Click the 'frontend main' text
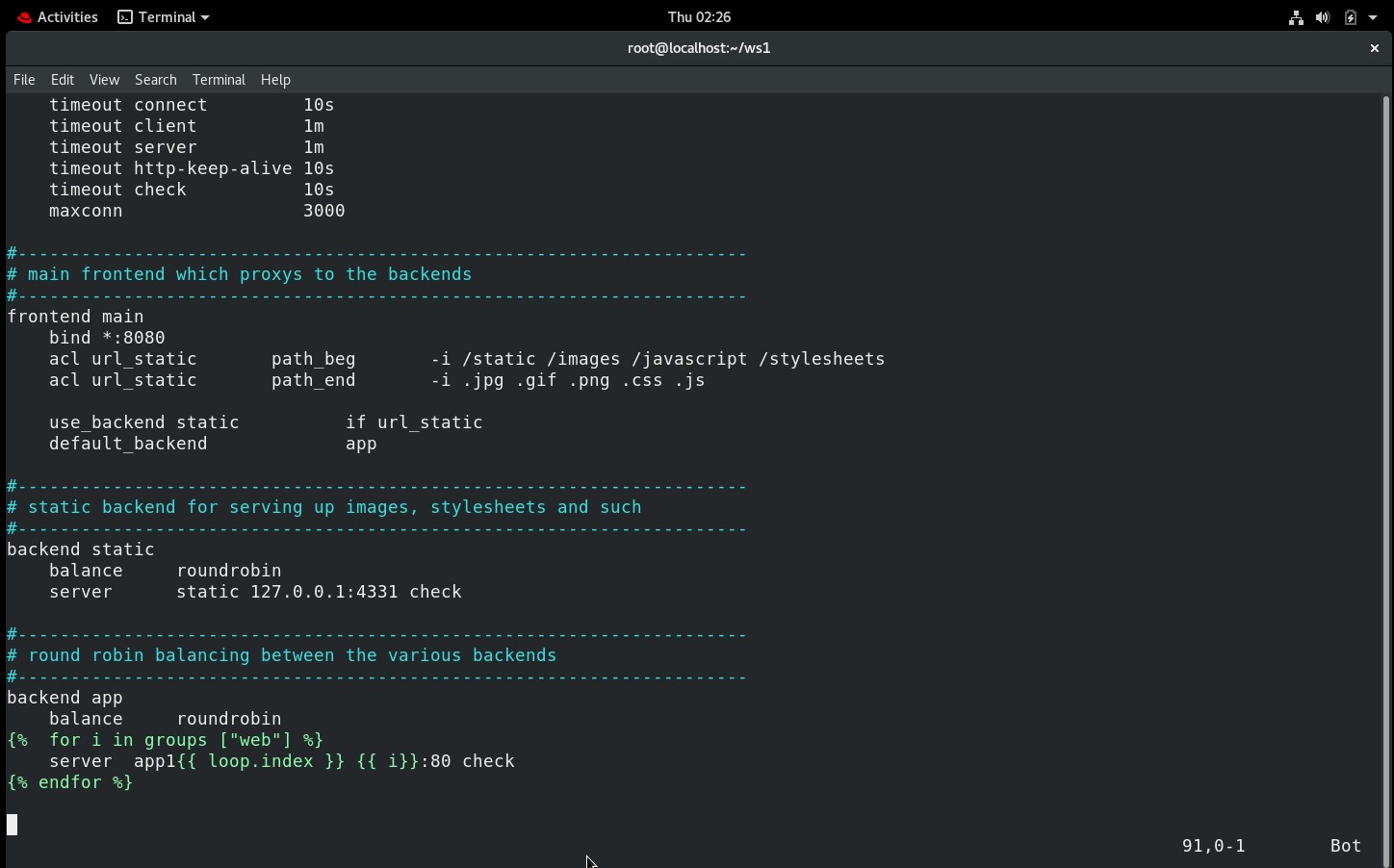 click(75, 317)
